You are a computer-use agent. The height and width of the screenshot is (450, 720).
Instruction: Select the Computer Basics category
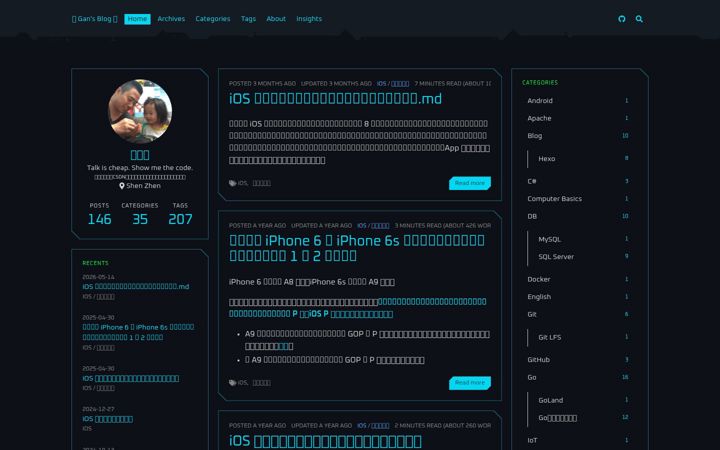point(579,198)
